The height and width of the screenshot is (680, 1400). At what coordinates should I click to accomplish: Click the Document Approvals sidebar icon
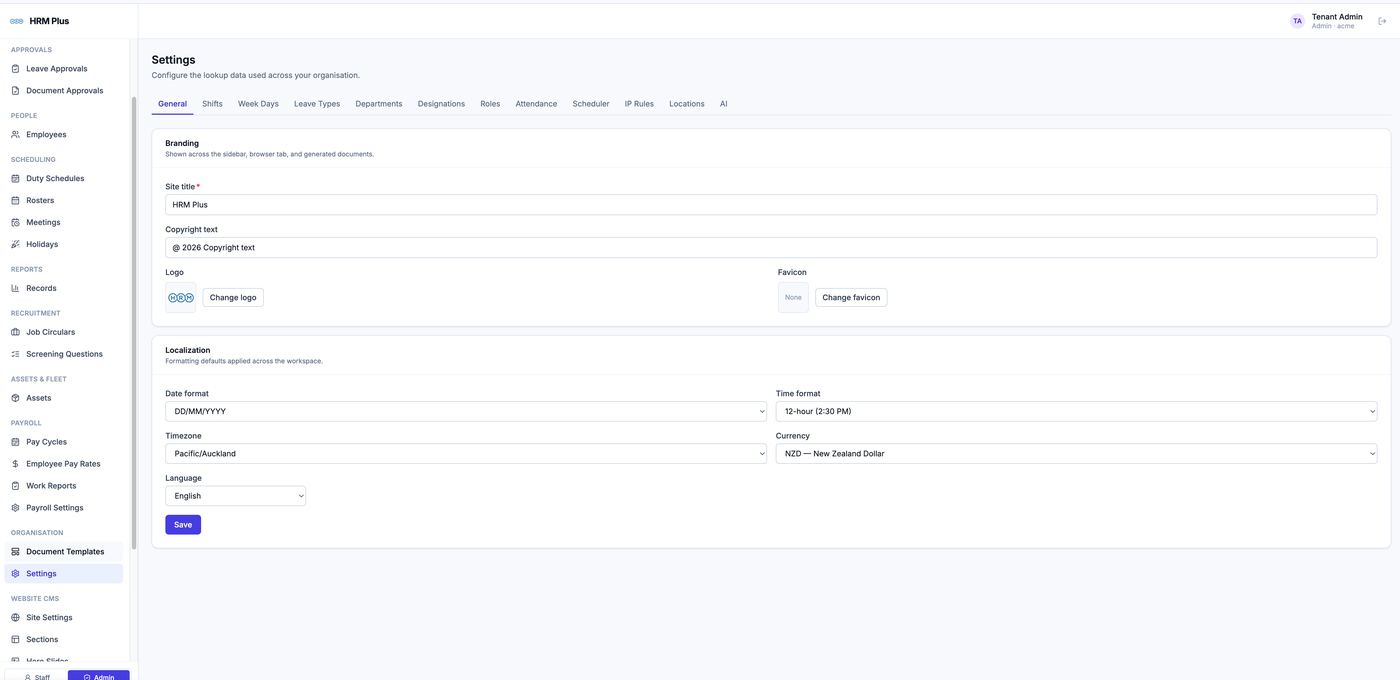pos(15,91)
